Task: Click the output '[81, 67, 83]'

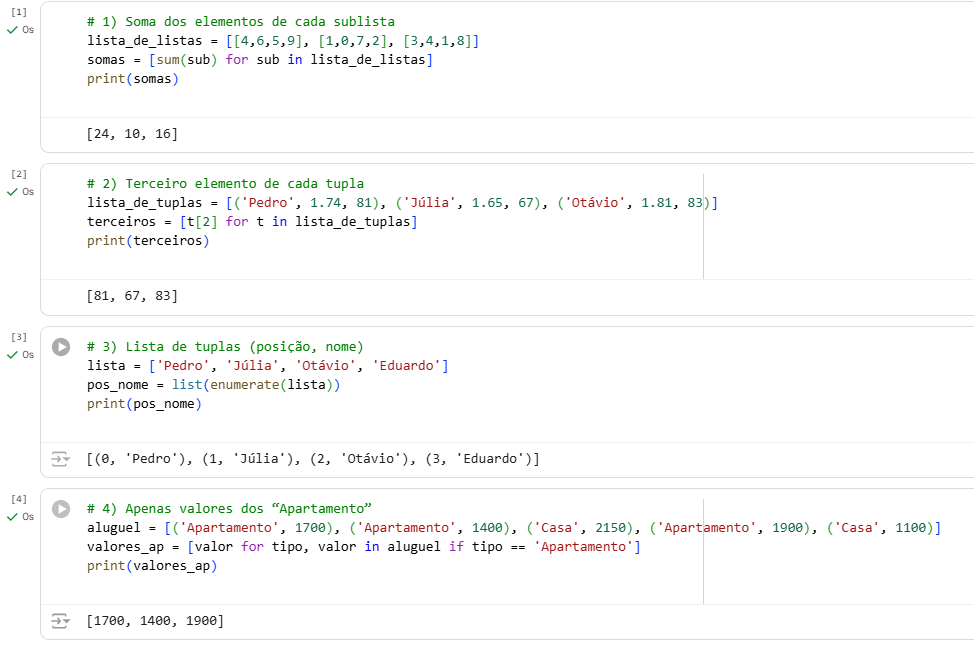Action: click(132, 296)
